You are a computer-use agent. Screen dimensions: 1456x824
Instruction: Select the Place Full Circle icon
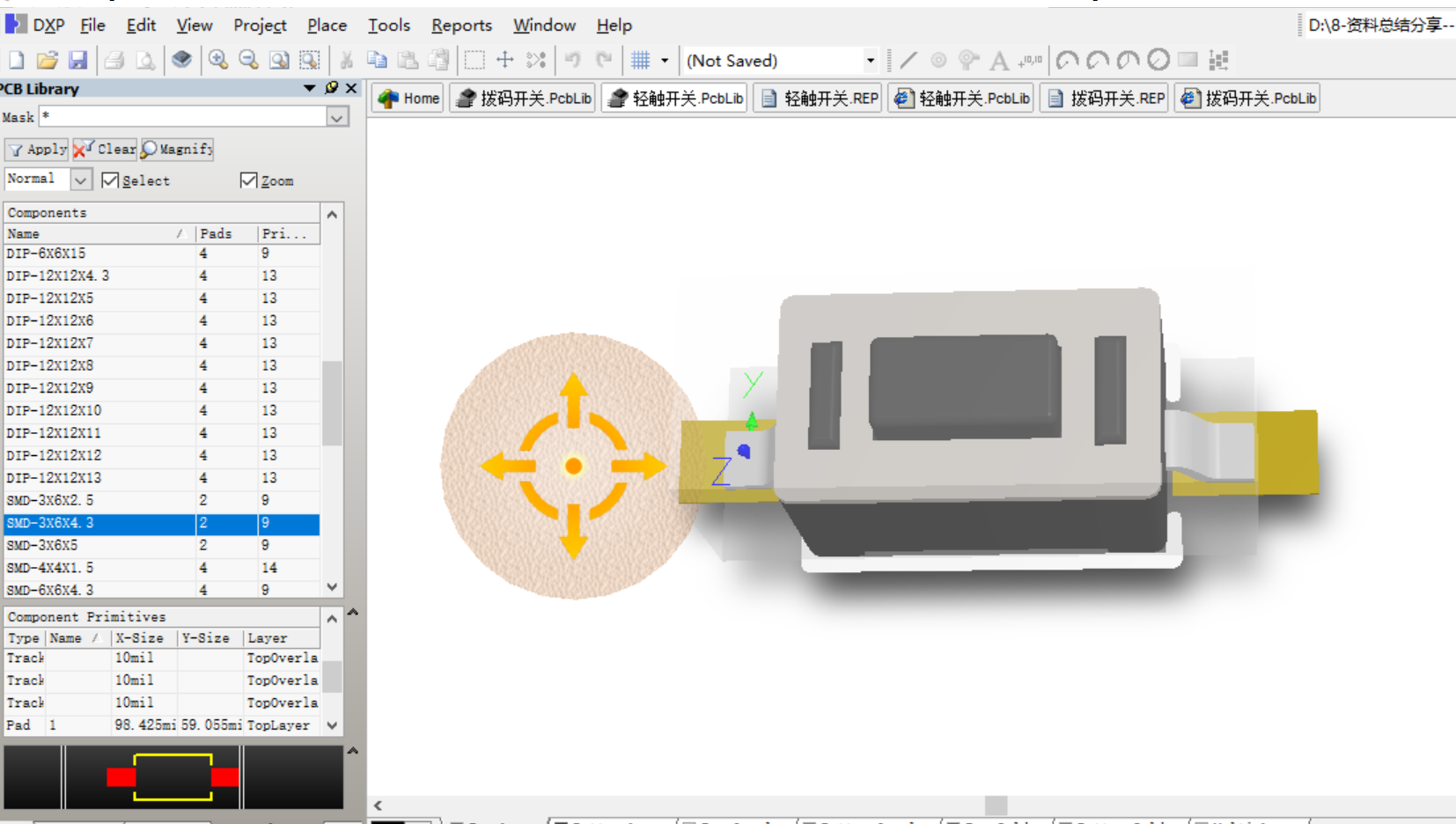1158,60
